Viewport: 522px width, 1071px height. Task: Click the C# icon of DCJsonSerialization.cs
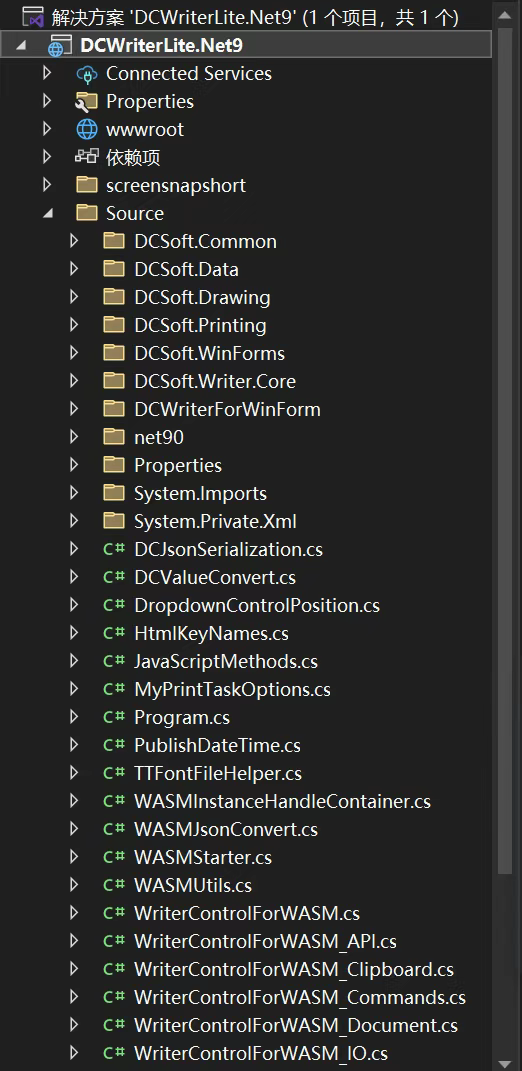tap(114, 549)
